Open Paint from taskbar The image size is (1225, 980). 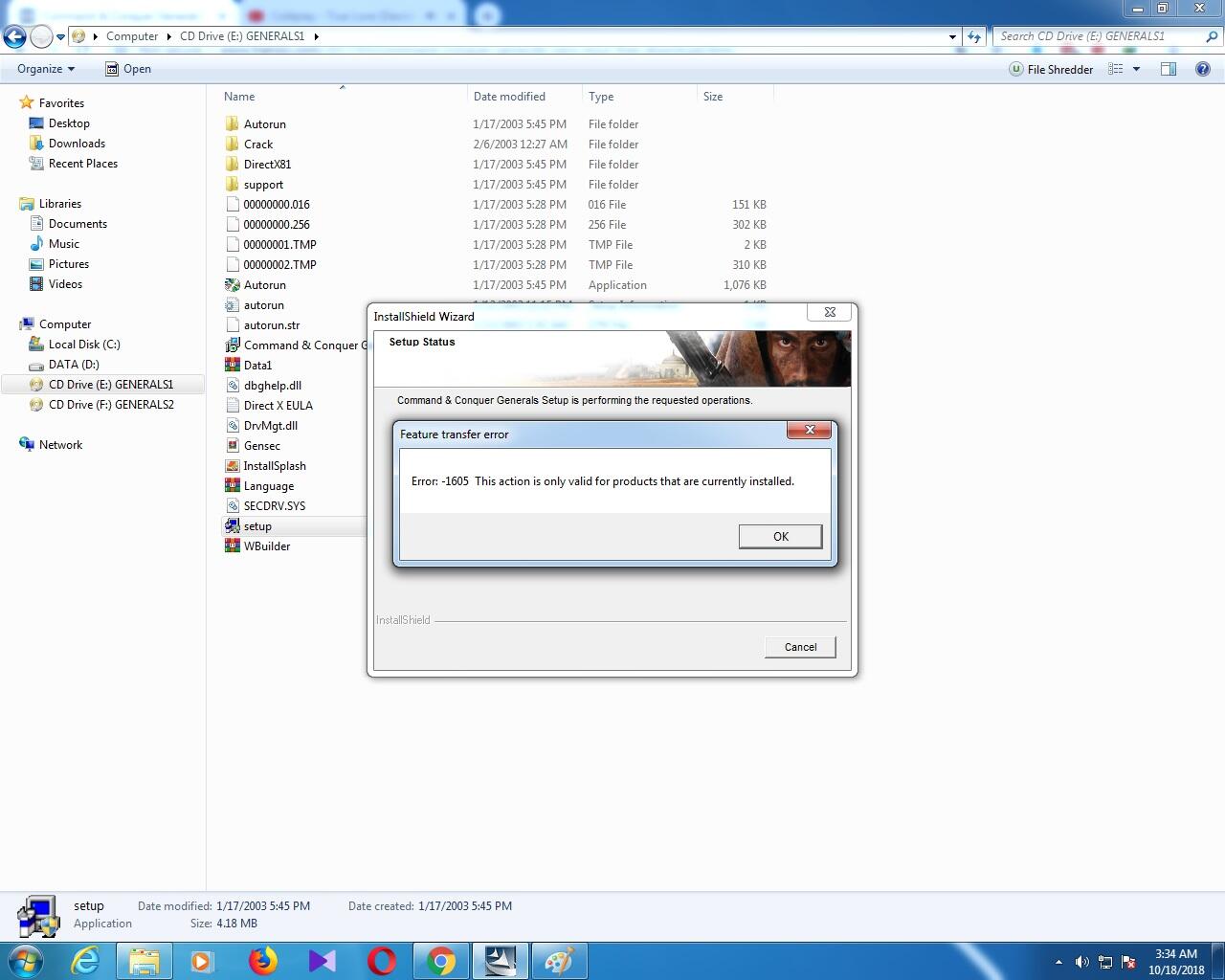tap(559, 961)
